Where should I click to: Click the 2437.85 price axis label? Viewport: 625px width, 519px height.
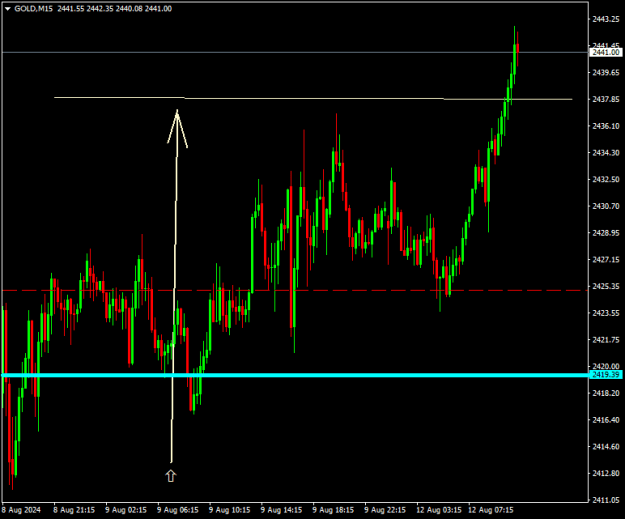pyautogui.click(x=606, y=99)
